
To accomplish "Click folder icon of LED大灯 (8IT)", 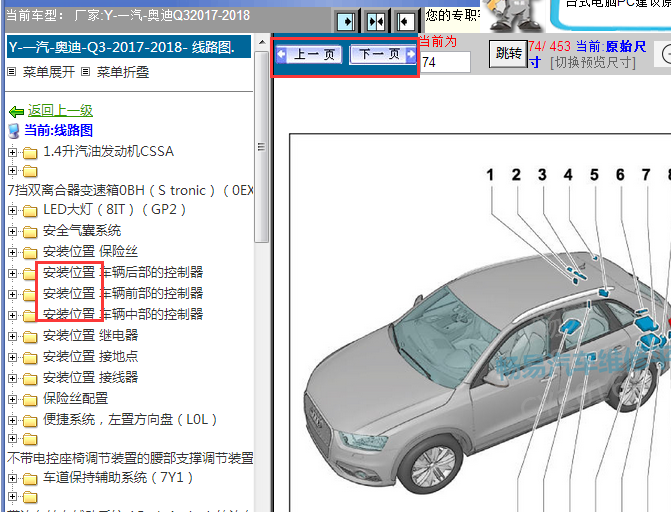I will 30,211.
